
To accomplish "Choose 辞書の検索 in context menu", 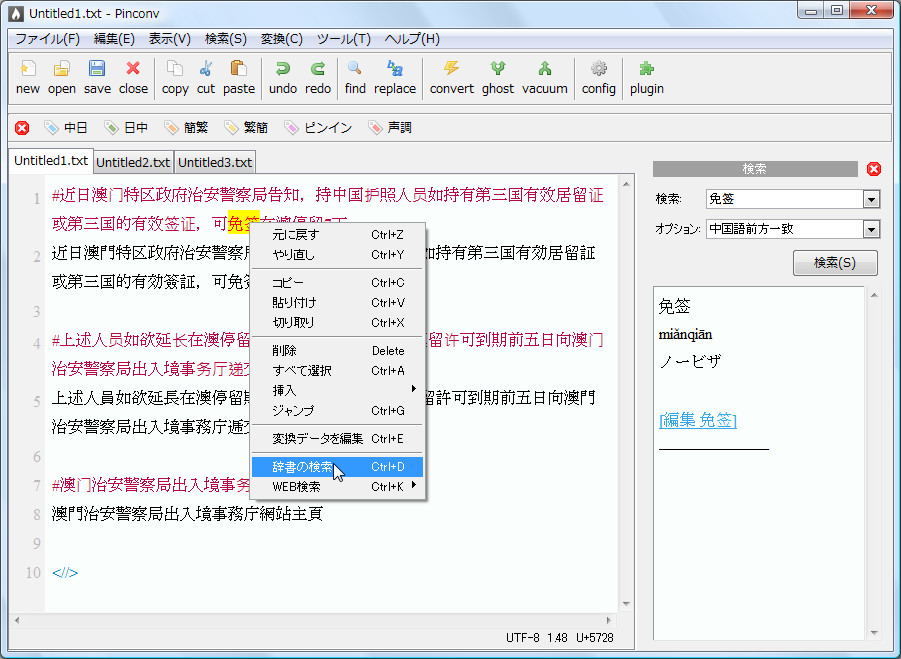I will [x=338, y=467].
